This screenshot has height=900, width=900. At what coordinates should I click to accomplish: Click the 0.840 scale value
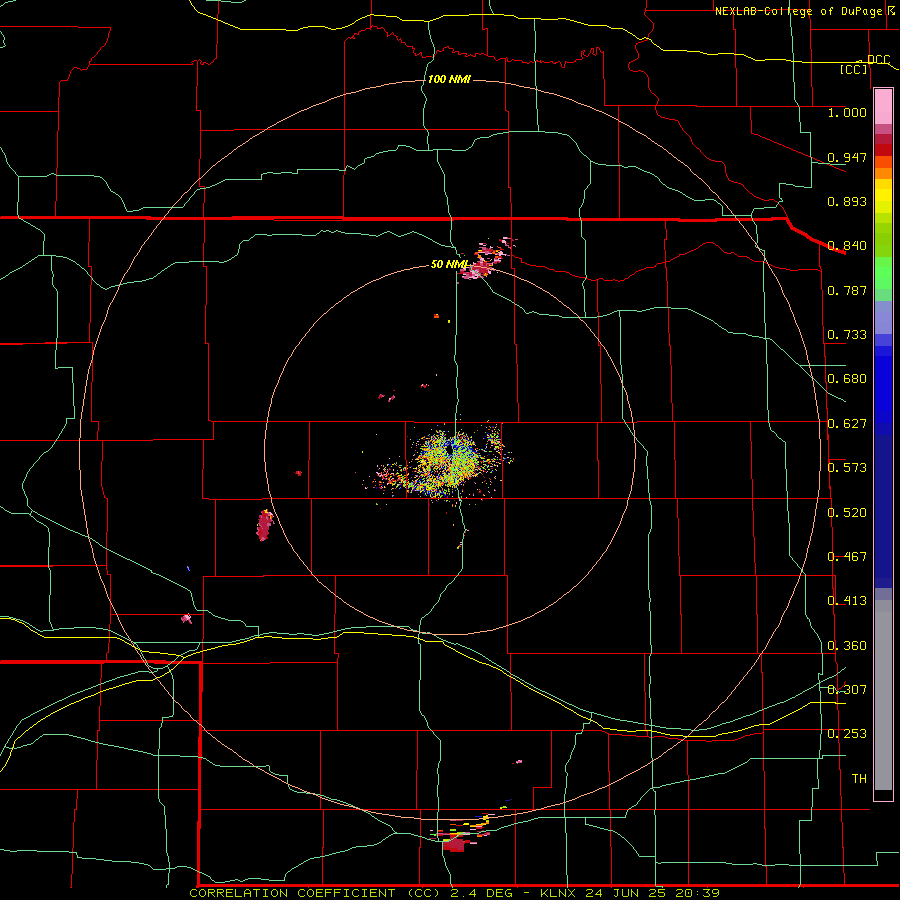[x=847, y=246]
